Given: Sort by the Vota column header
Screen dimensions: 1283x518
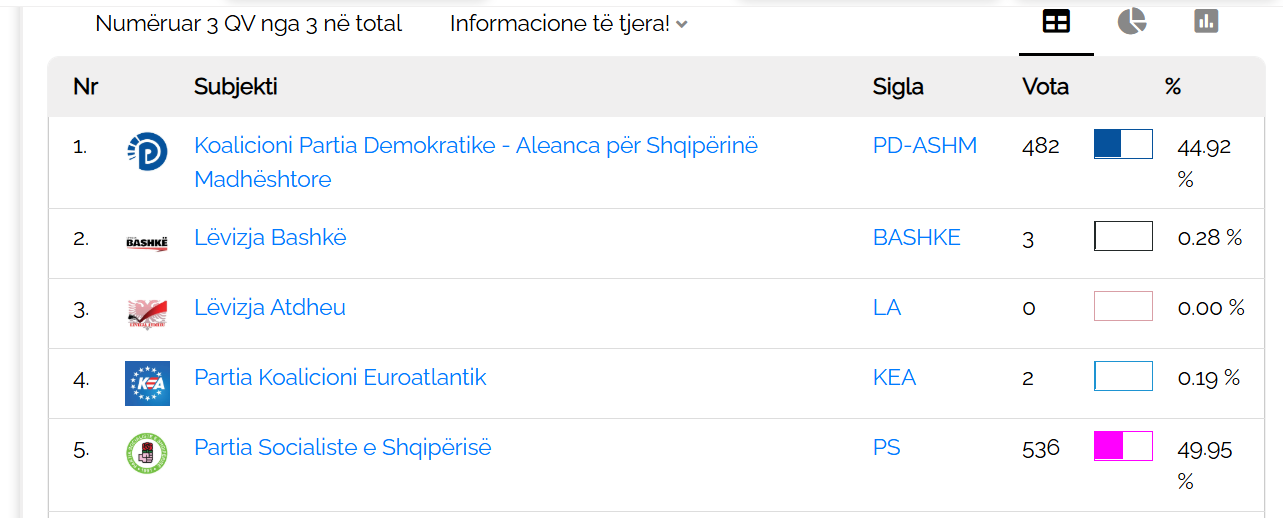Looking at the screenshot, I should click(x=1045, y=87).
